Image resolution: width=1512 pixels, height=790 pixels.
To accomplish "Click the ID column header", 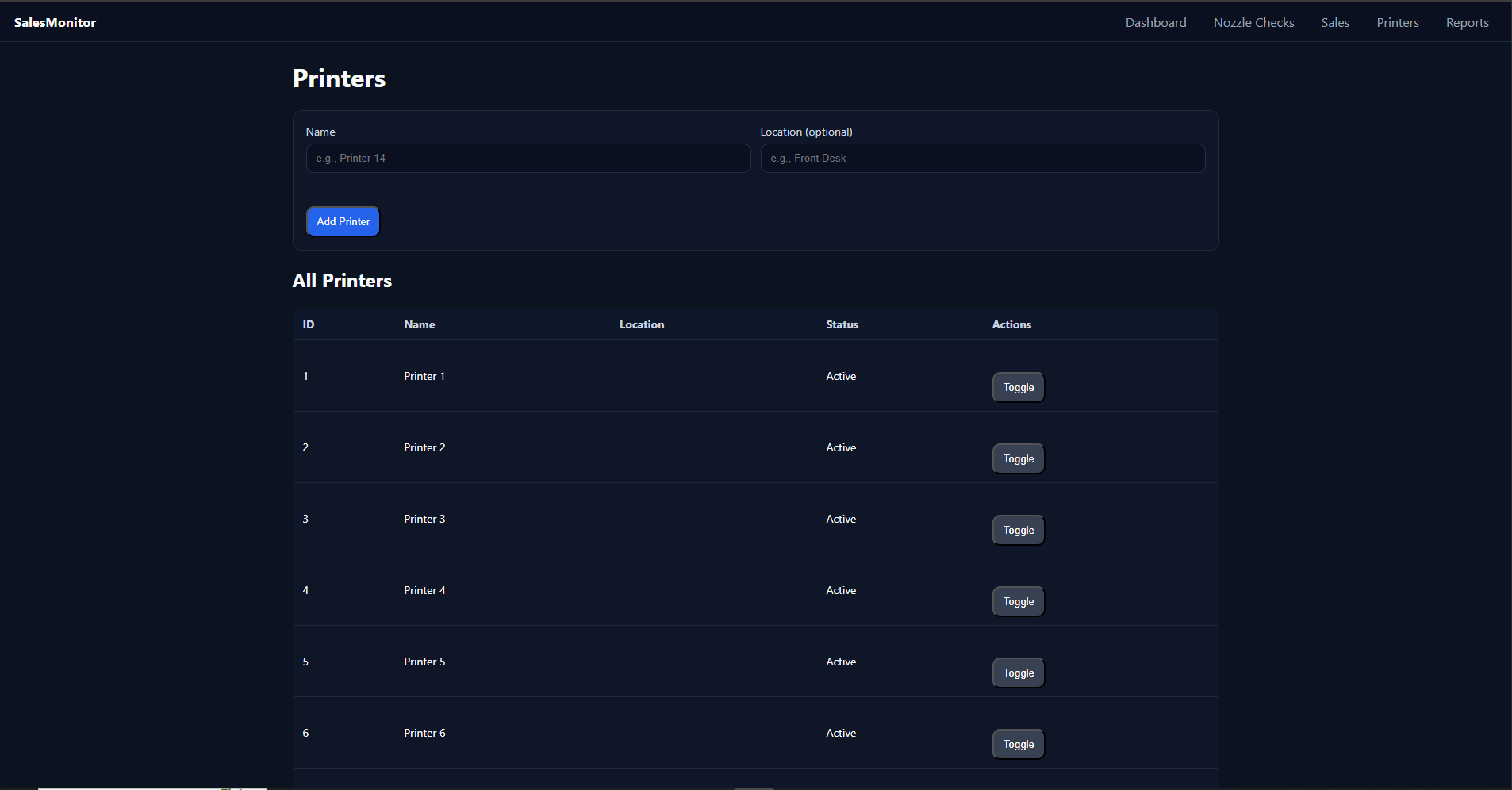I will tap(309, 325).
